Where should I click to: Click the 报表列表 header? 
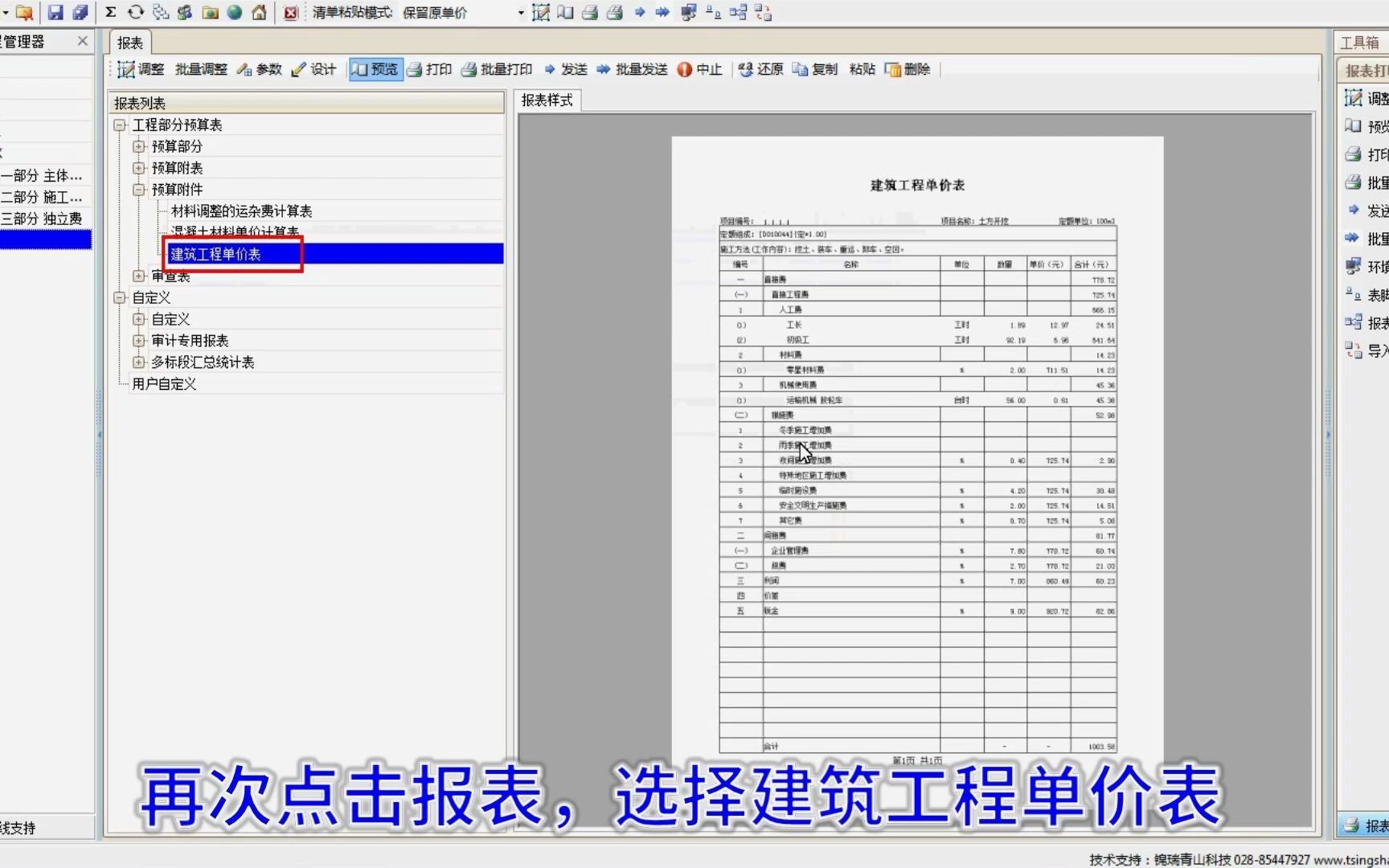[x=307, y=103]
